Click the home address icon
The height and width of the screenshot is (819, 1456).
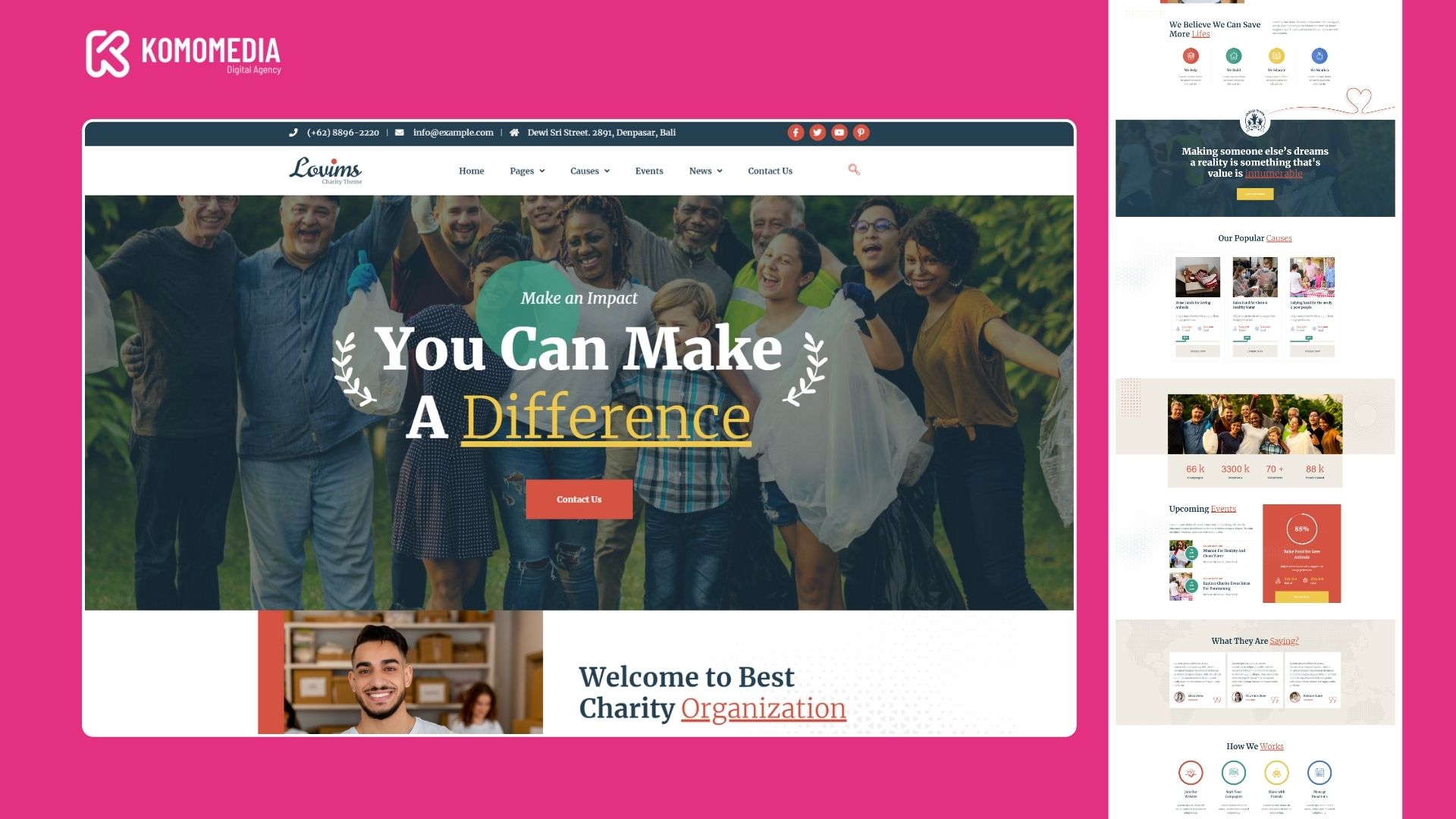point(514,133)
